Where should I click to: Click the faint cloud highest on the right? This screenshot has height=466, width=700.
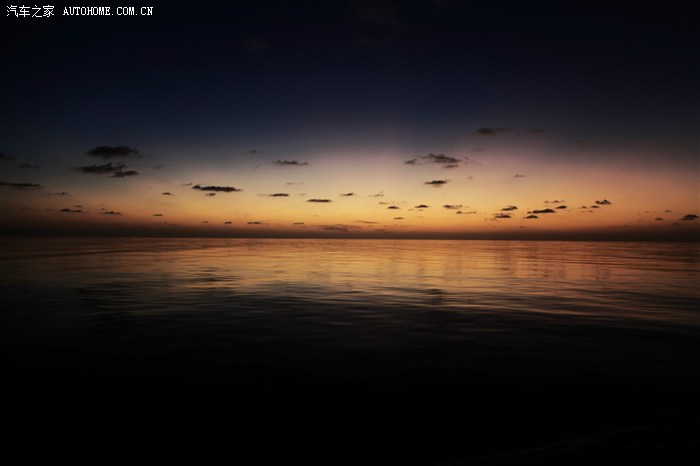[x=490, y=131]
